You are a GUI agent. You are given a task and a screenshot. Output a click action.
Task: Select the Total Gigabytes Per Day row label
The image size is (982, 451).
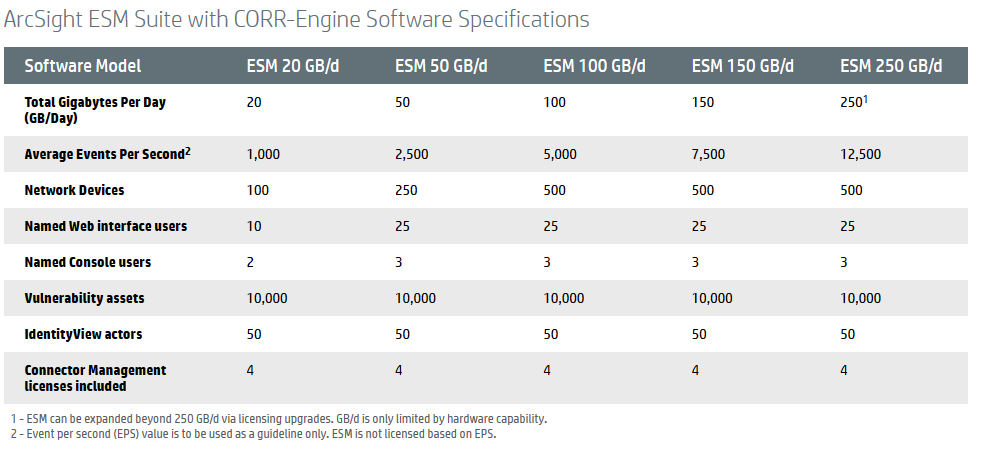click(95, 110)
